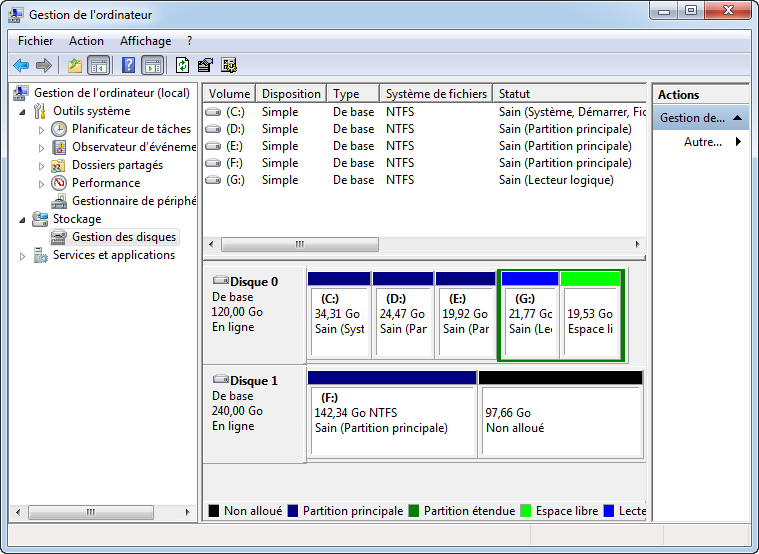
Task: Open the Action menu
Action: (x=86, y=41)
